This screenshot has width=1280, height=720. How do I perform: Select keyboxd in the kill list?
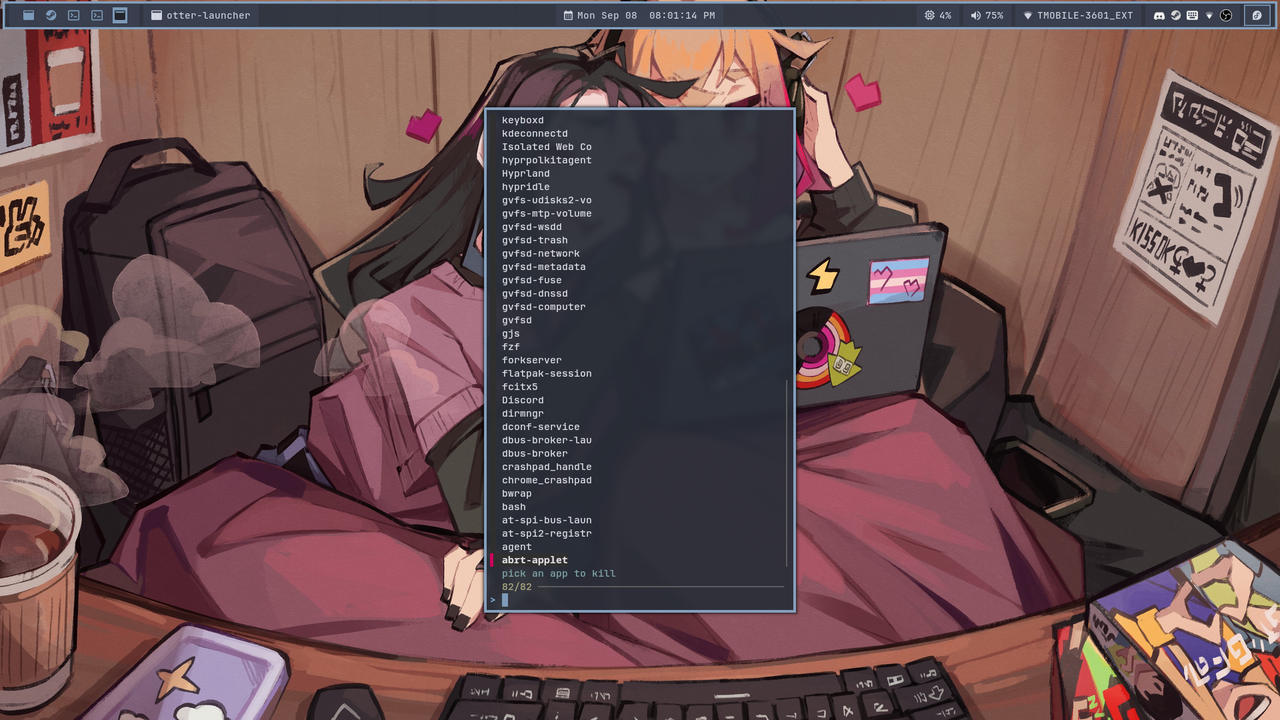click(523, 120)
